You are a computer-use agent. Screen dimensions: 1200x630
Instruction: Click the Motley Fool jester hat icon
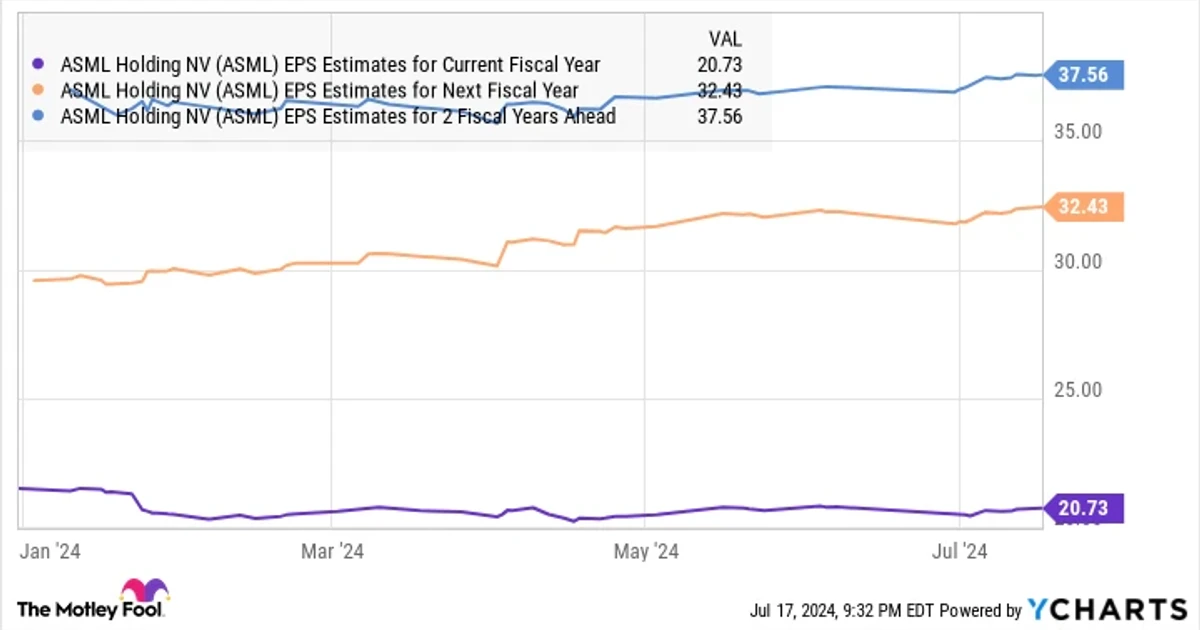coord(145,588)
